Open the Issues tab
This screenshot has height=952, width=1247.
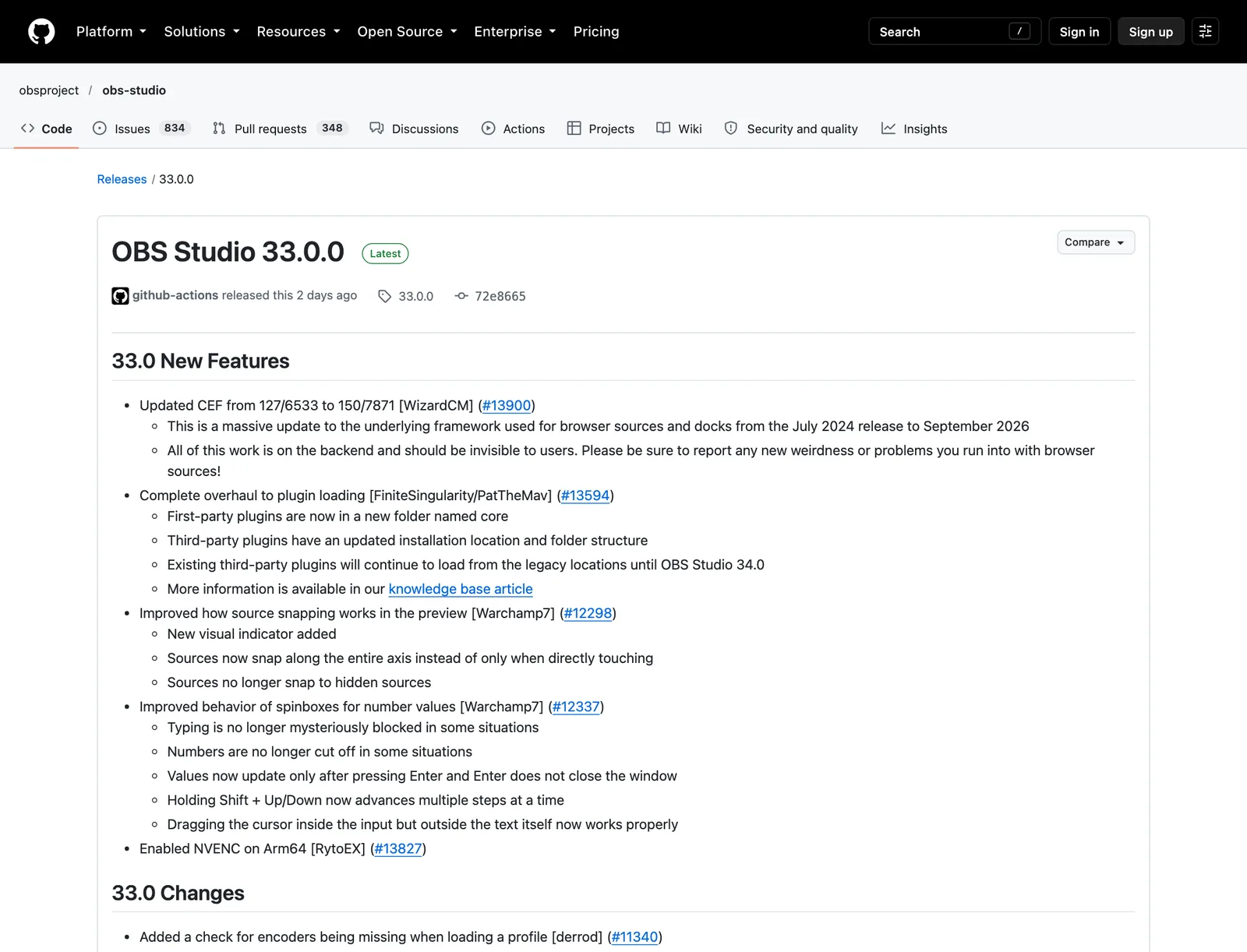tap(141, 129)
